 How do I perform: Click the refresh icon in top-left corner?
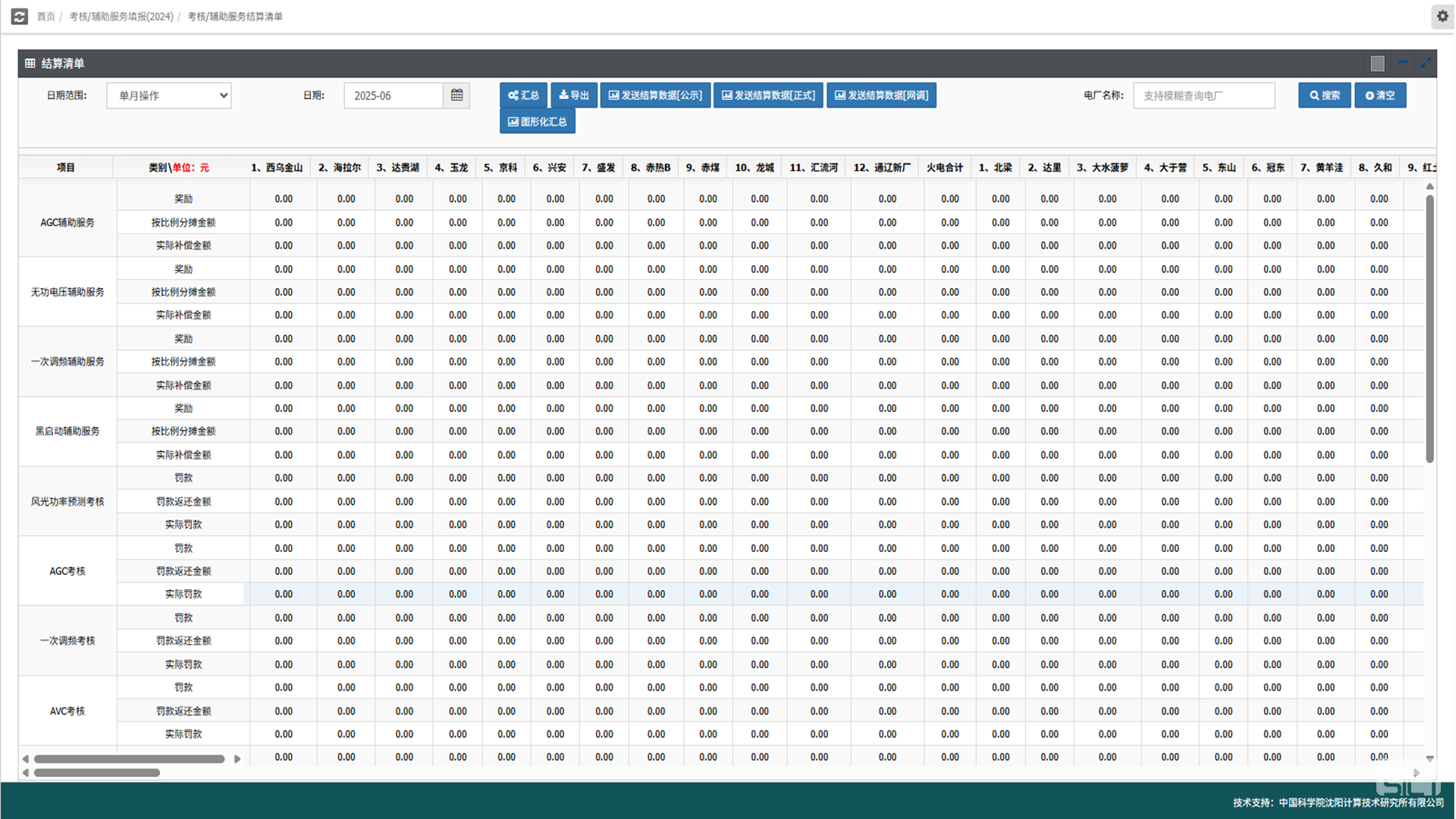click(x=20, y=16)
